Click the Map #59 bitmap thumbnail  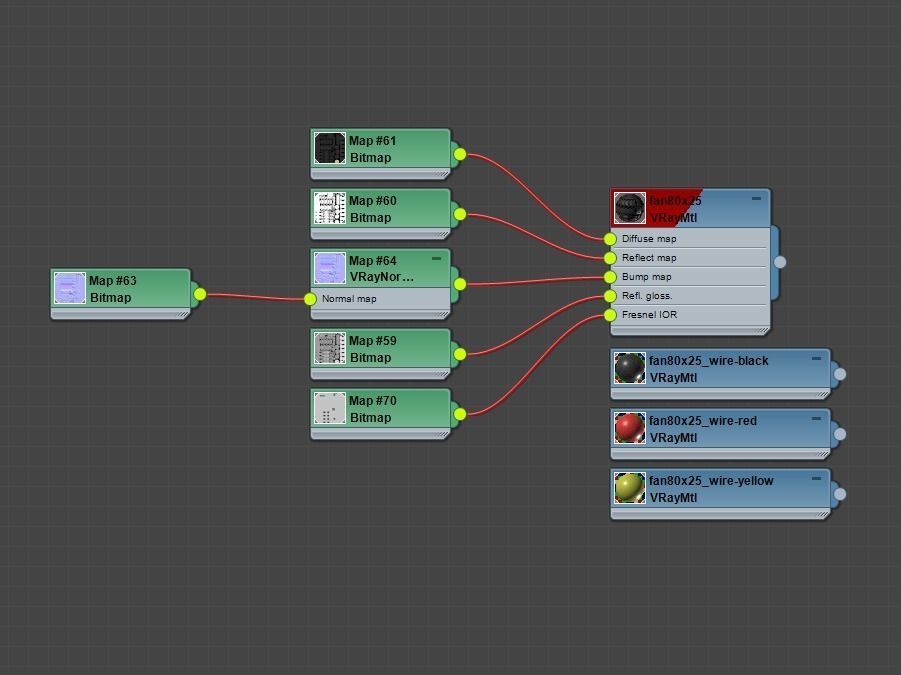[x=330, y=348]
